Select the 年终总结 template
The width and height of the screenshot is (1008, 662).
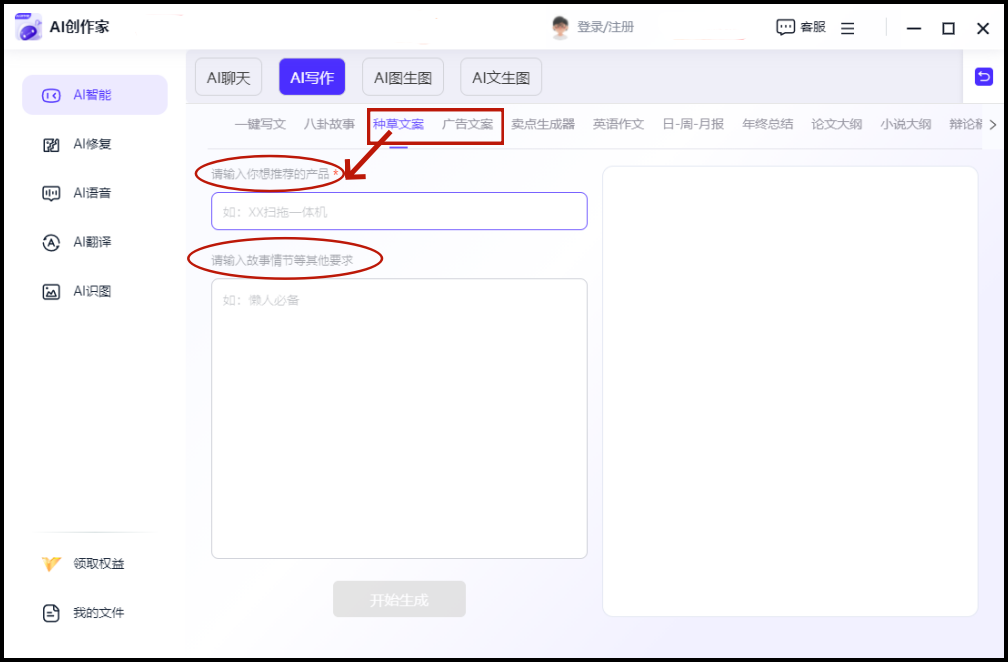point(768,124)
